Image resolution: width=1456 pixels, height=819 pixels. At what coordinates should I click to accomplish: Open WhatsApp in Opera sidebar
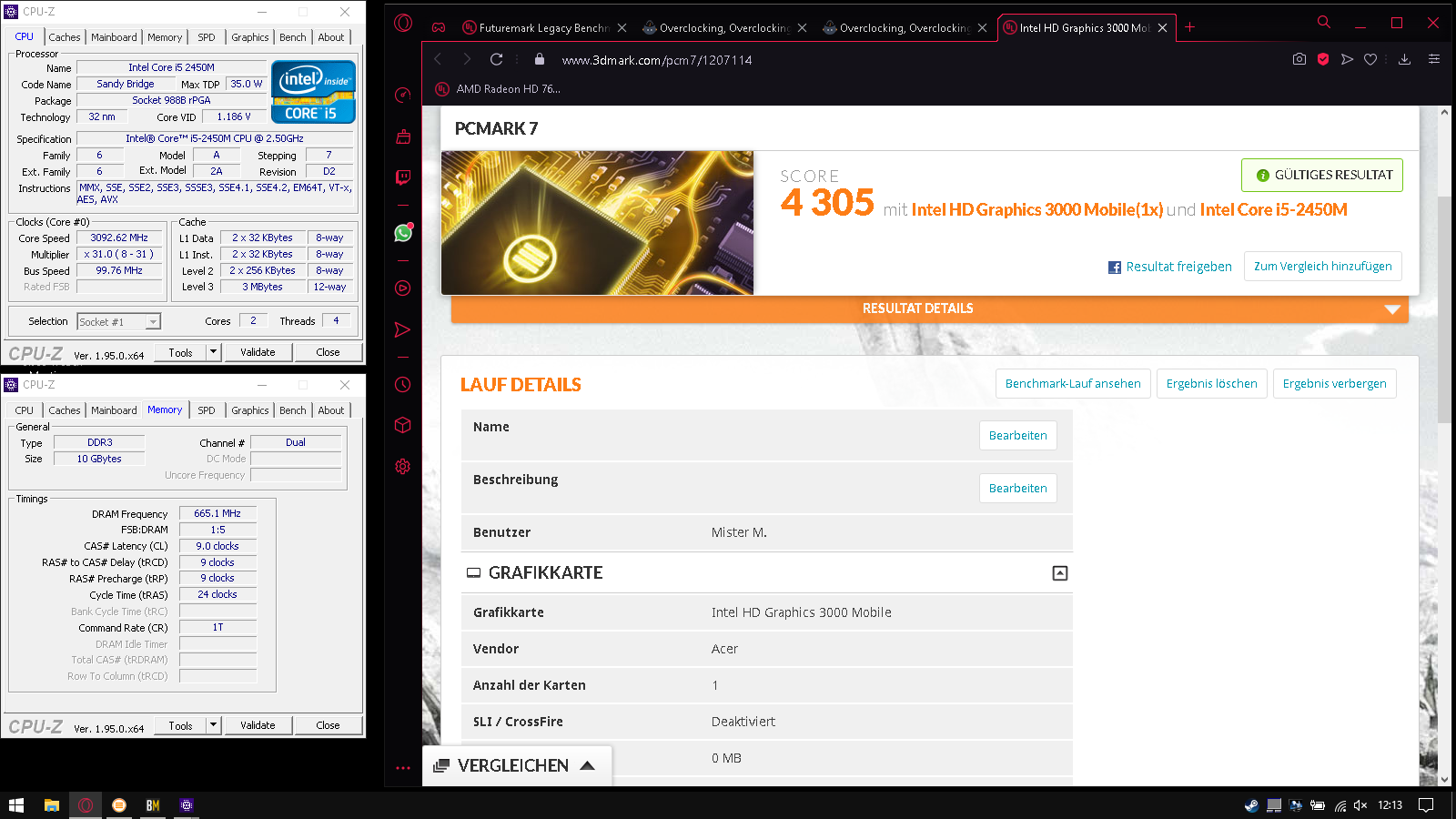click(x=403, y=233)
